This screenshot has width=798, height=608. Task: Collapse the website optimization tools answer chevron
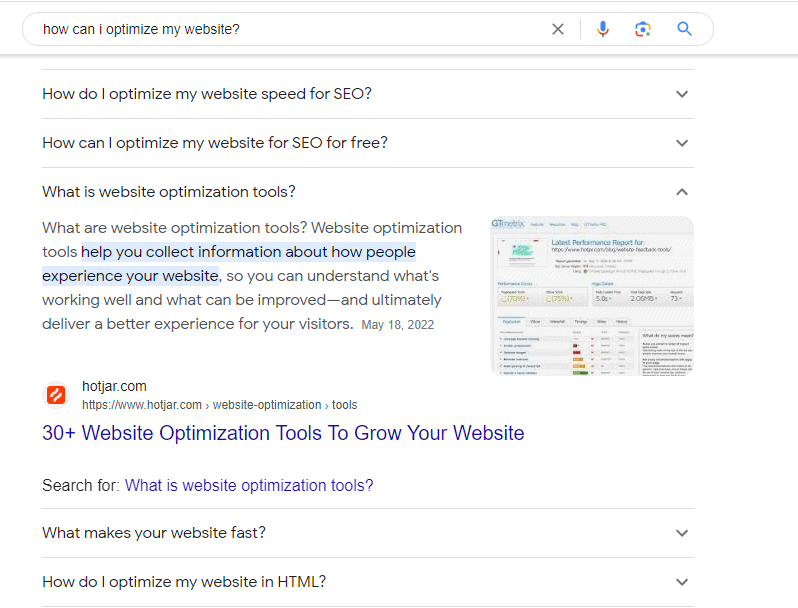point(682,192)
